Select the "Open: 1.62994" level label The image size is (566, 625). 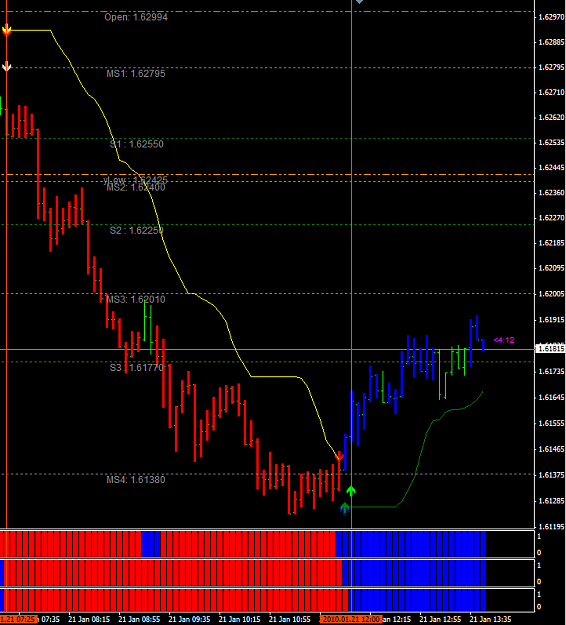click(x=136, y=17)
